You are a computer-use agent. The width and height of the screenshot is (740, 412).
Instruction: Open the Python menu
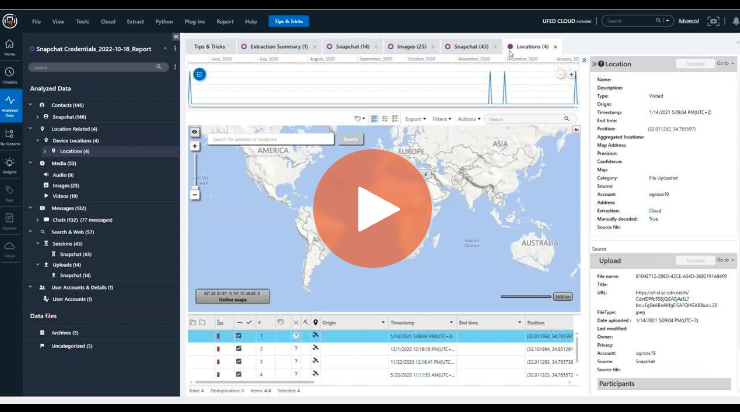coord(164,21)
